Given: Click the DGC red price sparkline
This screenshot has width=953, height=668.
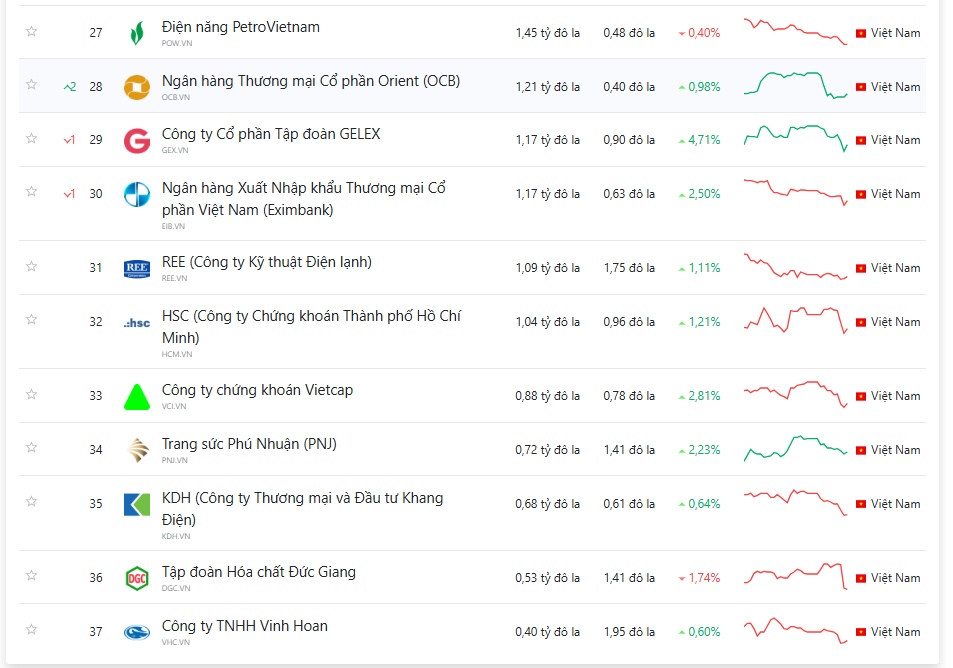Looking at the screenshot, I should pos(795,576).
